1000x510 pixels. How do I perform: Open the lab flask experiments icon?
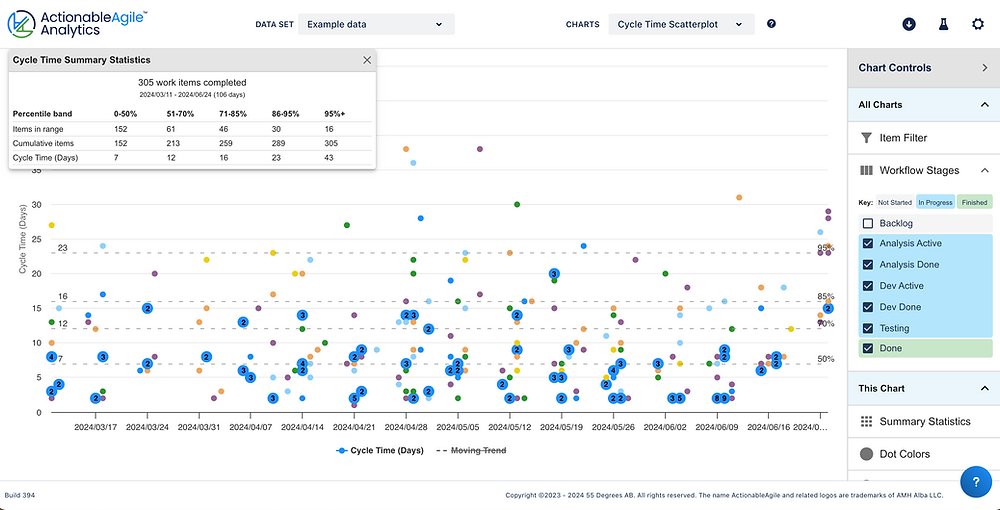point(942,24)
